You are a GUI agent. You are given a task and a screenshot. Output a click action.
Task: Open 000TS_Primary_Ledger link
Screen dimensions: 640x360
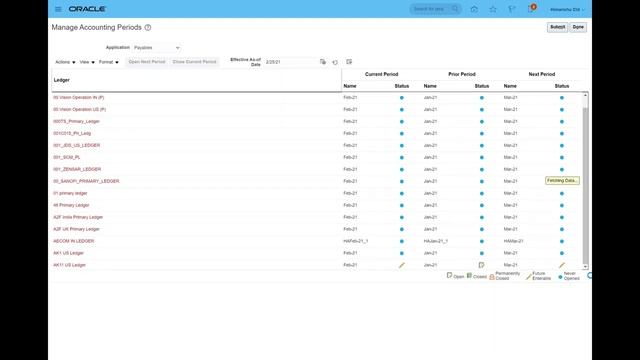point(76,122)
